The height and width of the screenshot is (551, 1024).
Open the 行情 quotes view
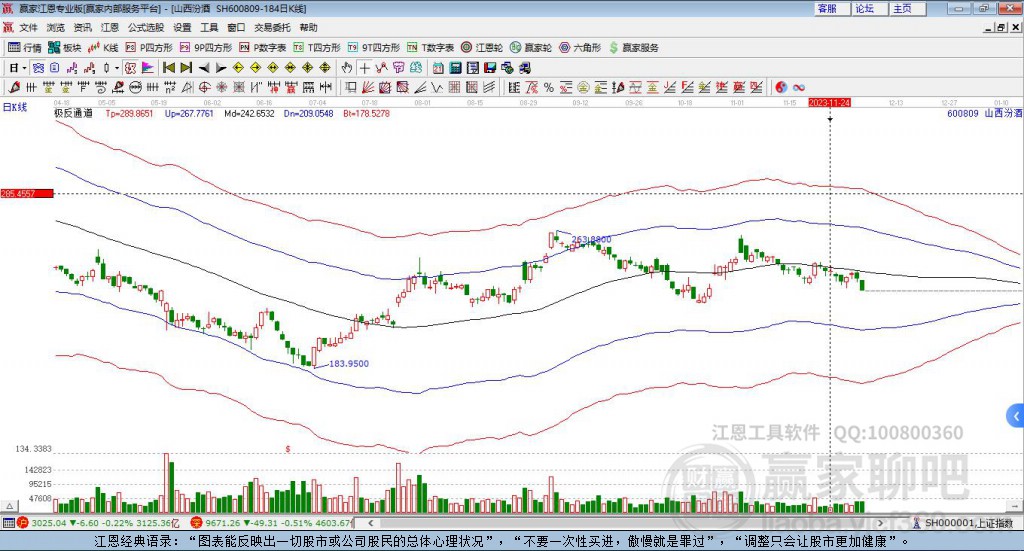pos(25,48)
